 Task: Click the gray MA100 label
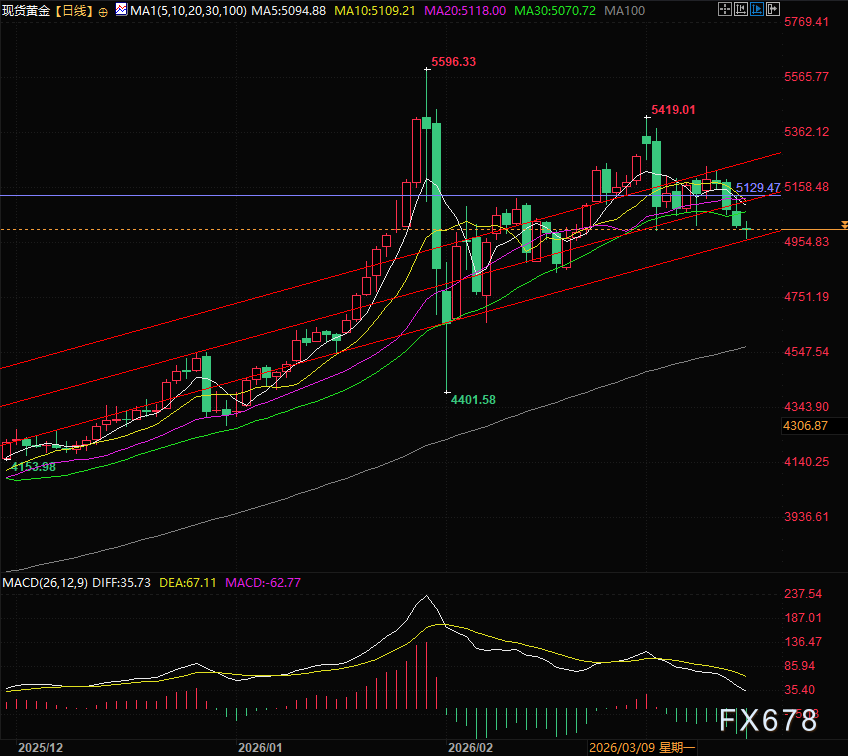(x=624, y=10)
